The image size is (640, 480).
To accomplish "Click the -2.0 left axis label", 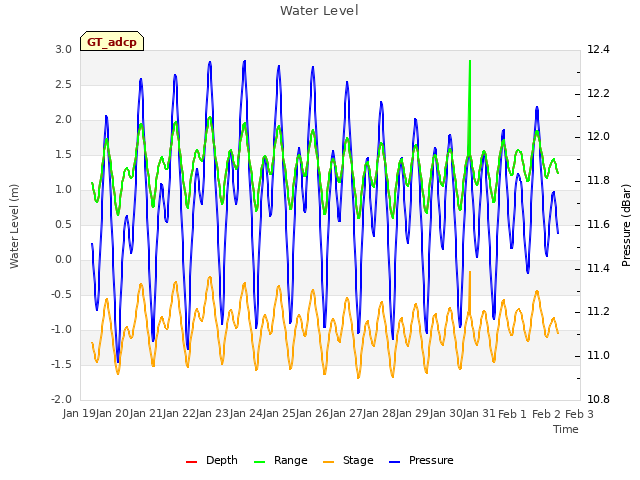I will coord(62,399).
